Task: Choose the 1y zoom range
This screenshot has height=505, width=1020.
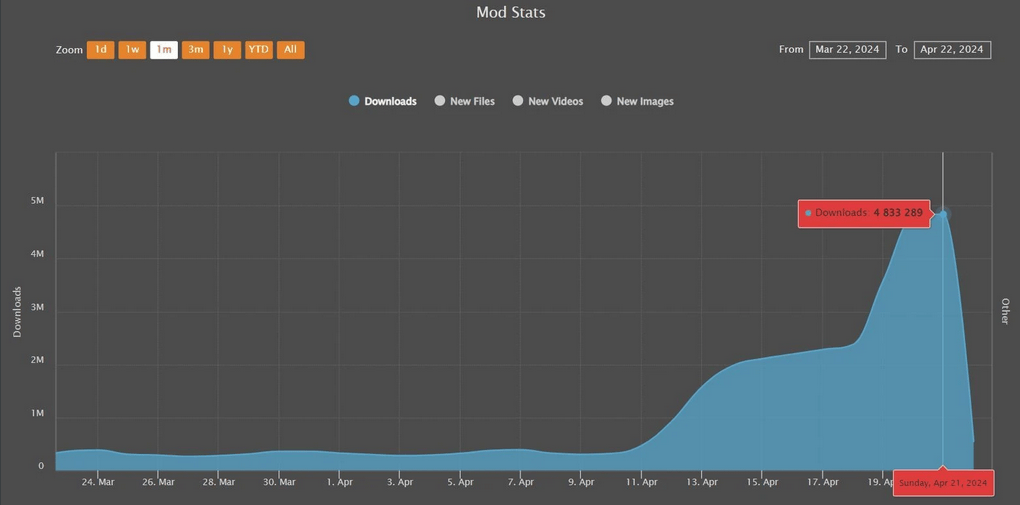Action: click(x=227, y=50)
